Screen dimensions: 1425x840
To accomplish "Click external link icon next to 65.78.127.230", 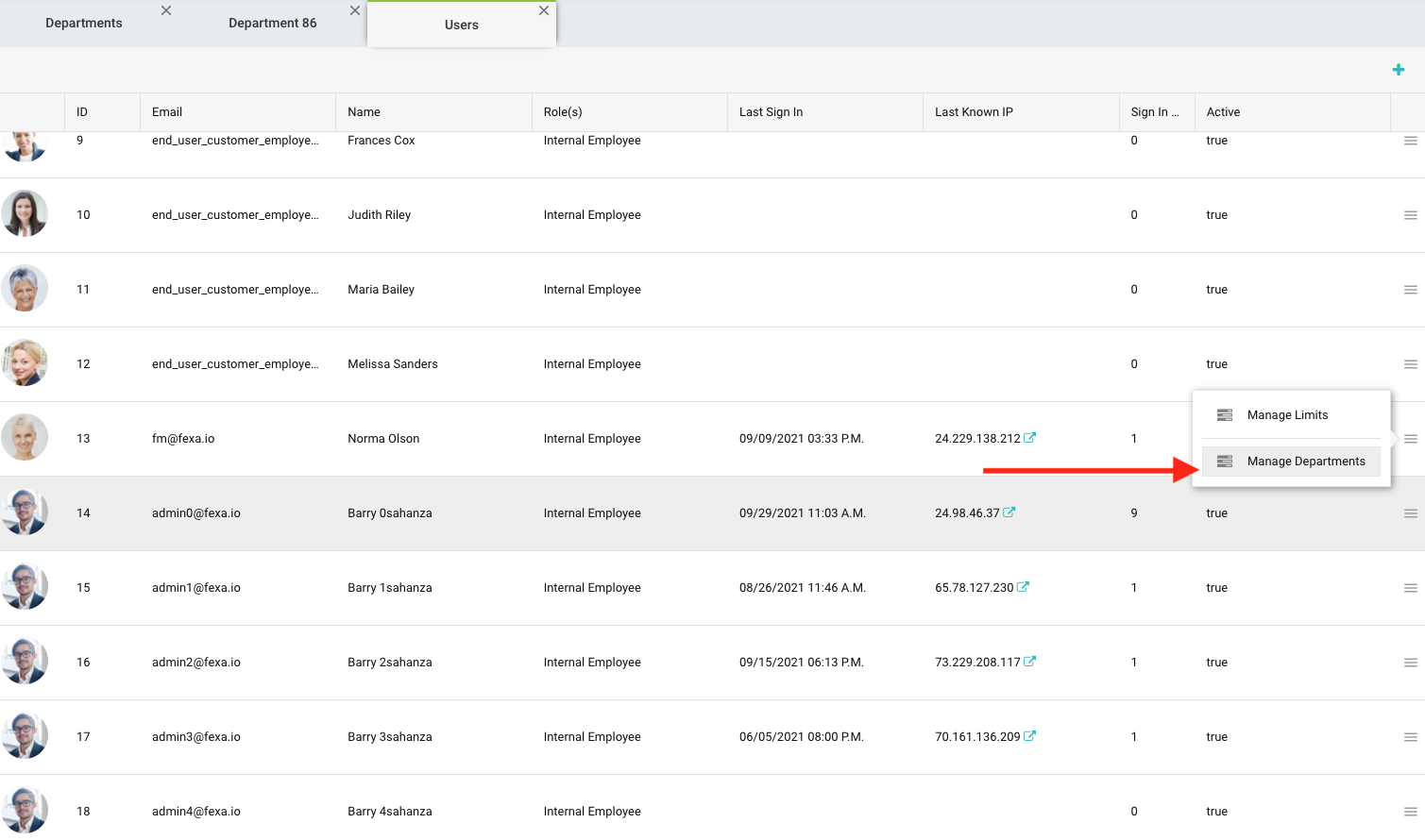I will coord(1023,587).
